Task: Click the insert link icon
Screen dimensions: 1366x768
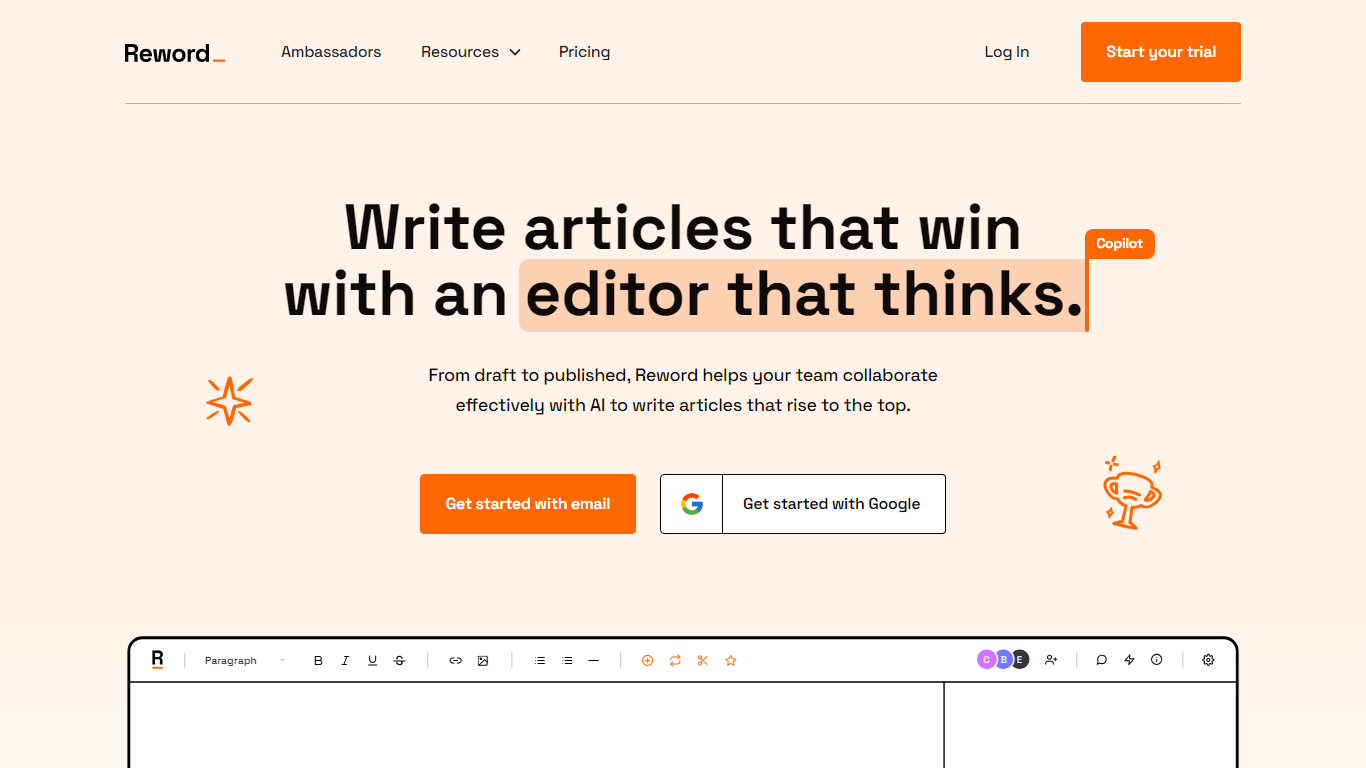Action: tap(455, 661)
